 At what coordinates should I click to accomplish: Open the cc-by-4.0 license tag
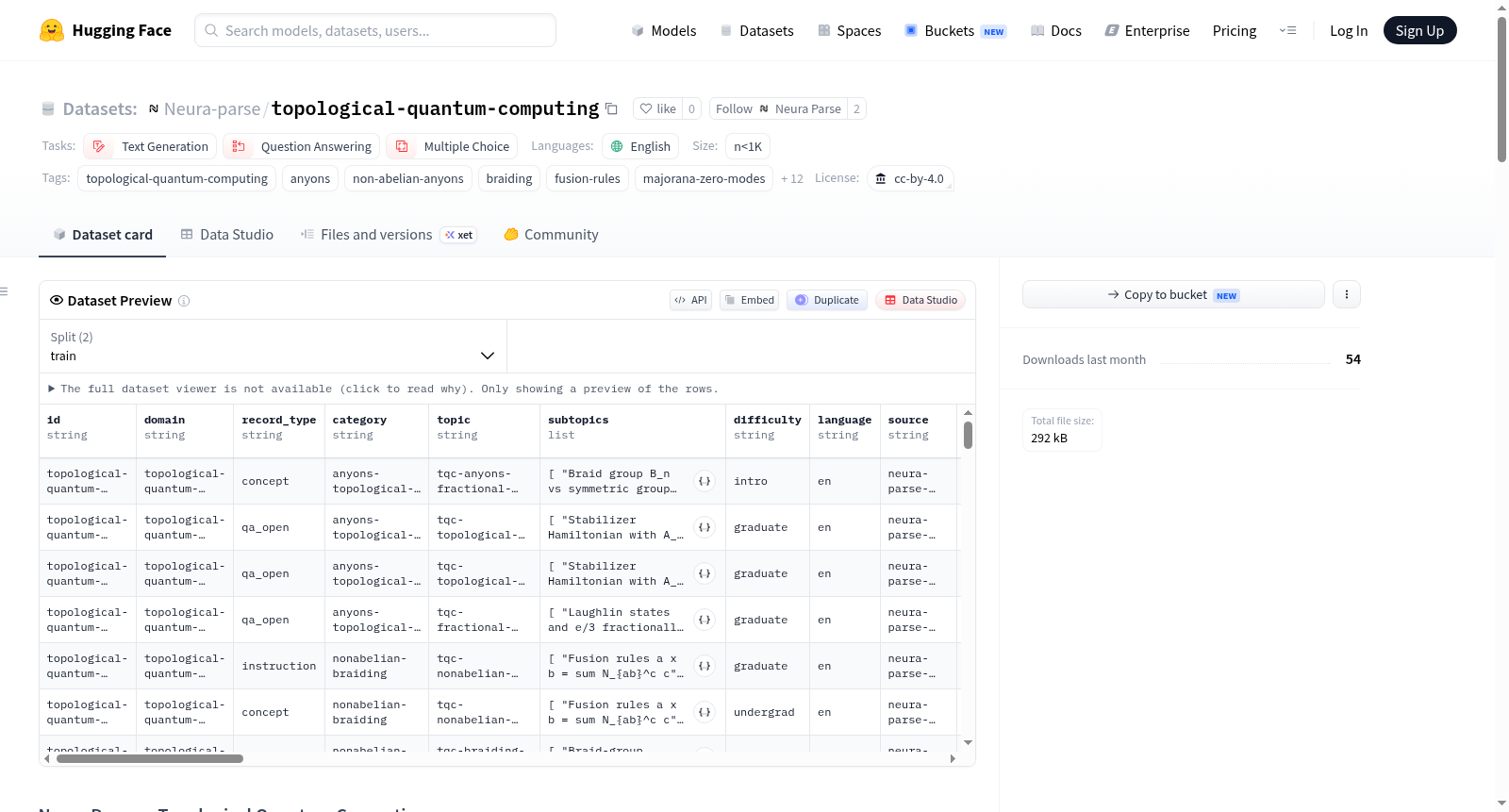909,178
